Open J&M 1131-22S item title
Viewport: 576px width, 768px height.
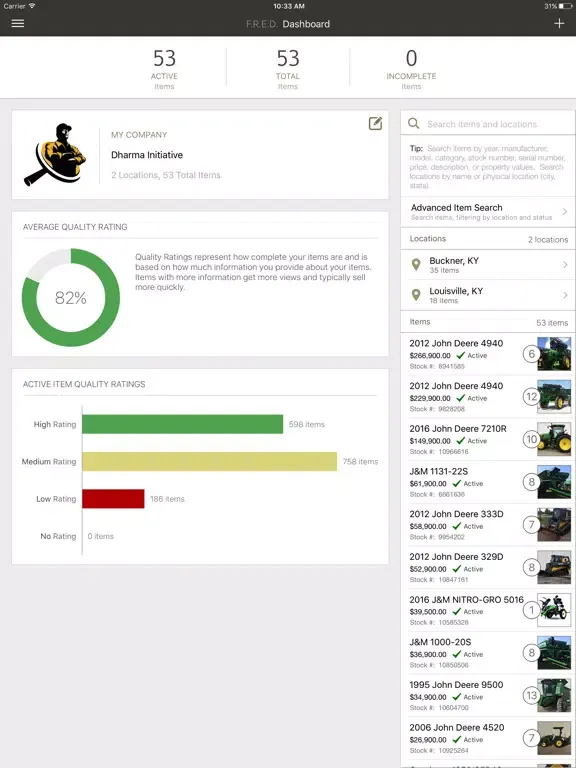(x=438, y=471)
